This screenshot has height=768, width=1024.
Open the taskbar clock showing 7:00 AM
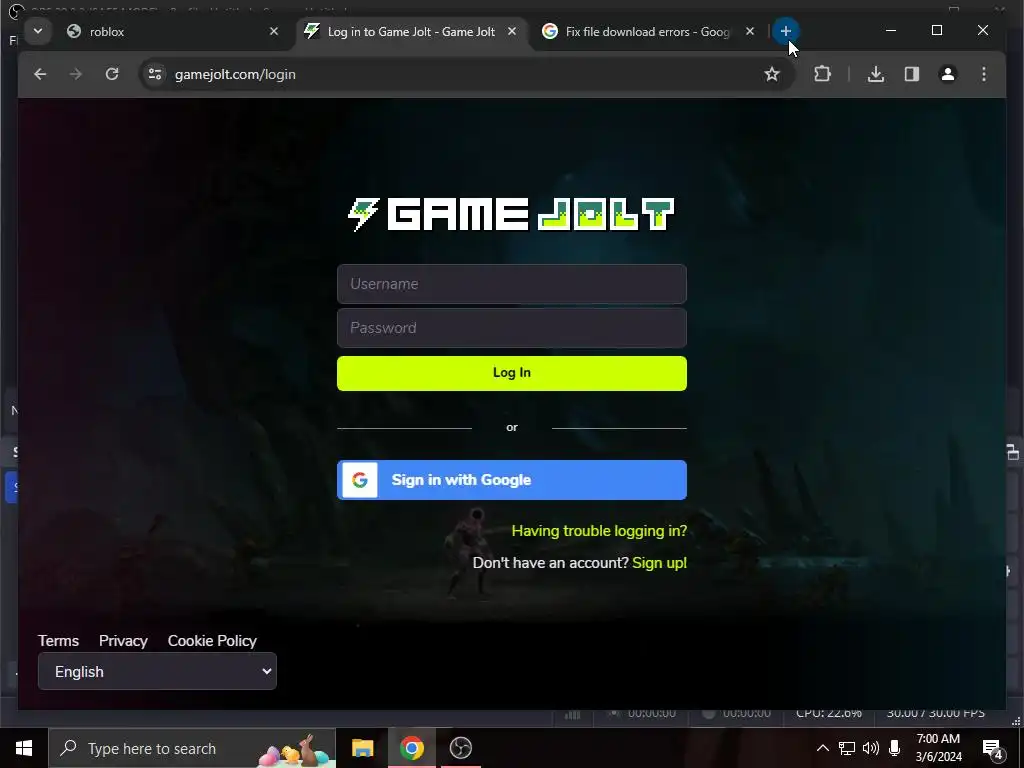pyautogui.click(x=938, y=748)
